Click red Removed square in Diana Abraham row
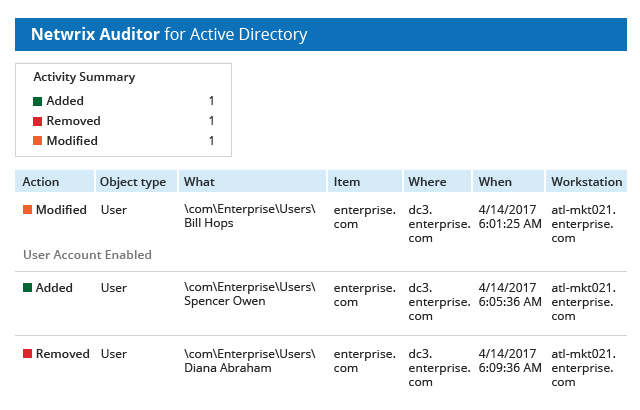This screenshot has width=640, height=410. click(x=28, y=354)
